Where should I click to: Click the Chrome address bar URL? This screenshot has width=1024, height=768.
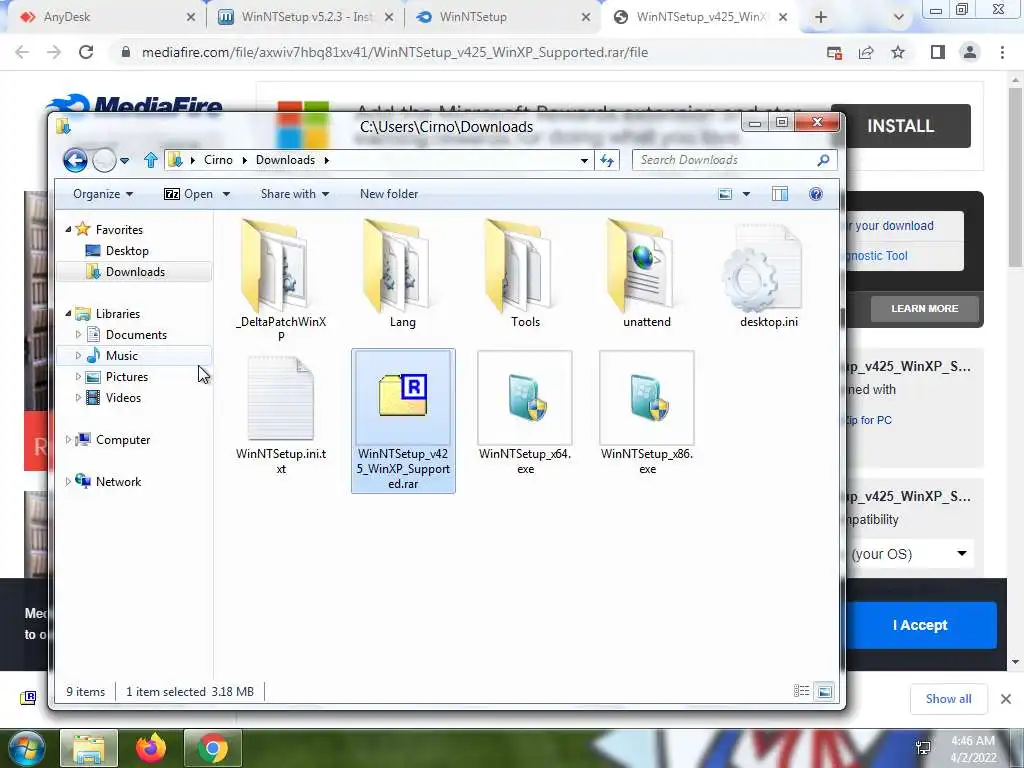(x=395, y=52)
